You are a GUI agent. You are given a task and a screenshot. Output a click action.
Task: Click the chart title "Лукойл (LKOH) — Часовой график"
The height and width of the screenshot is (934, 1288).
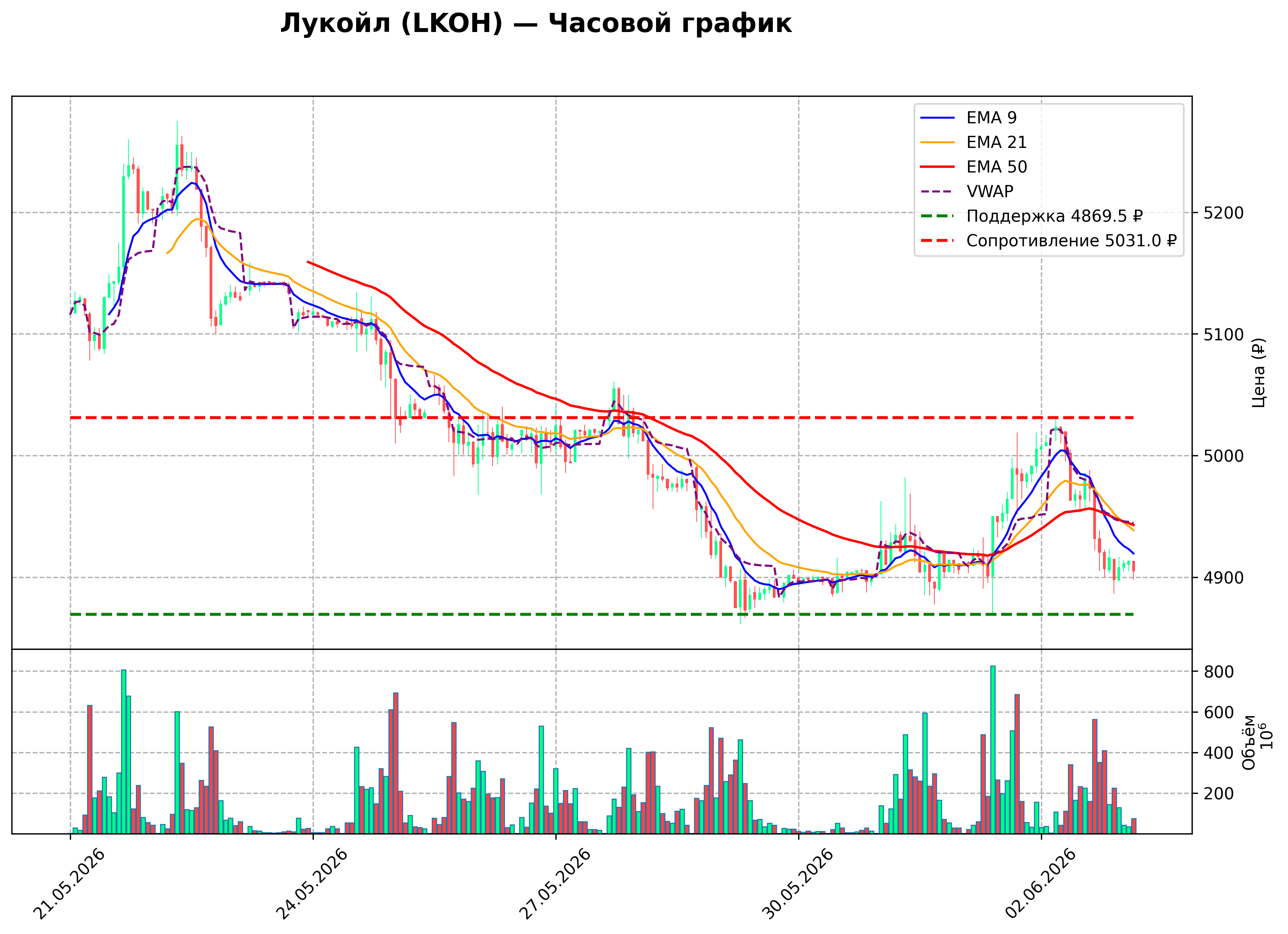pyautogui.click(x=535, y=24)
